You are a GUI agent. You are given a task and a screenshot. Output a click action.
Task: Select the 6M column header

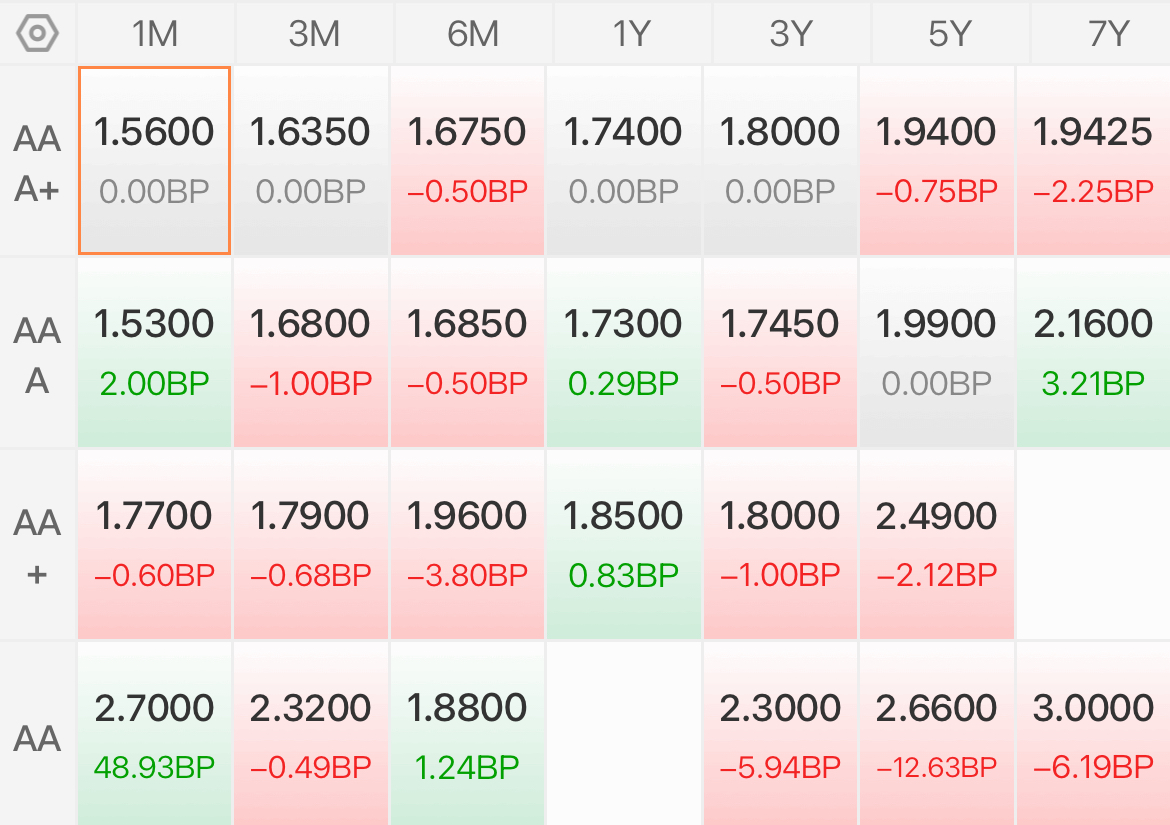pyautogui.click(x=473, y=34)
